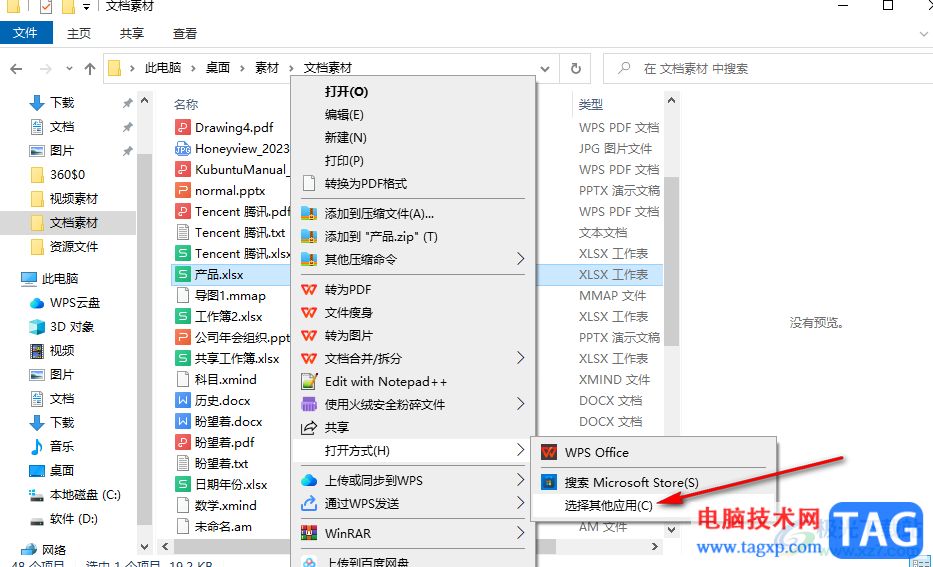
Task: Choose 选择其他应用(C) in the submenu
Action: [609, 506]
